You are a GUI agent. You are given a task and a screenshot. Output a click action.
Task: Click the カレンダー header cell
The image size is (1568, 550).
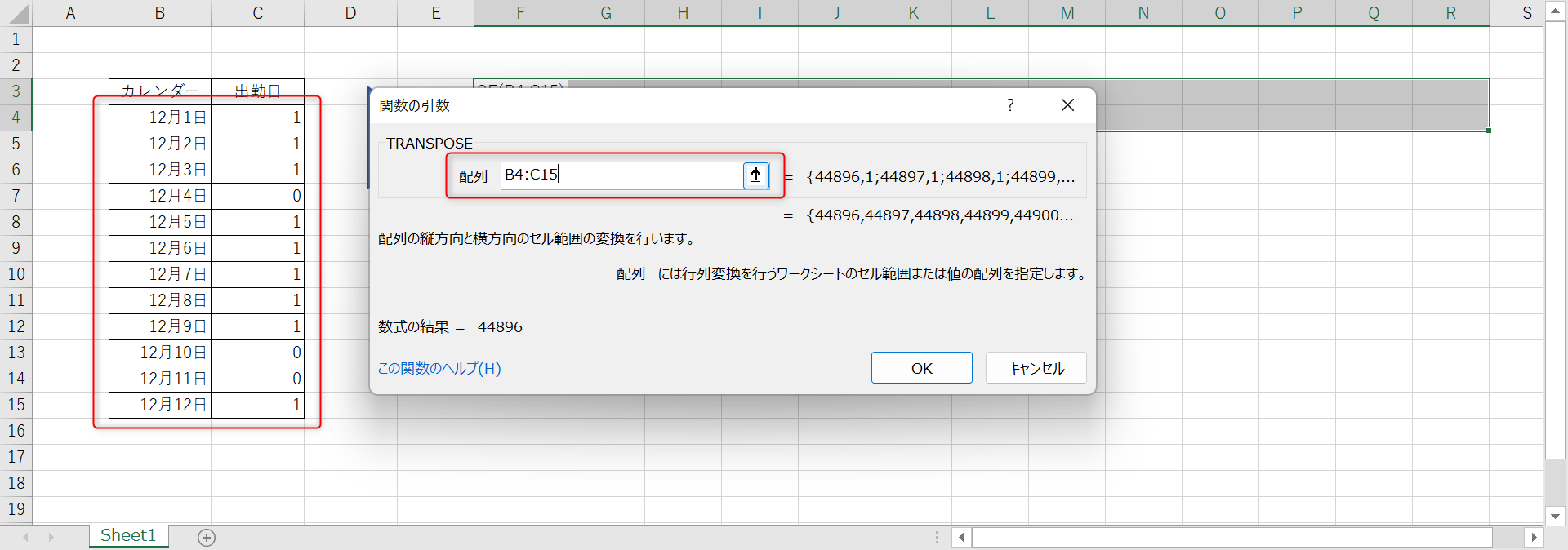click(160, 91)
